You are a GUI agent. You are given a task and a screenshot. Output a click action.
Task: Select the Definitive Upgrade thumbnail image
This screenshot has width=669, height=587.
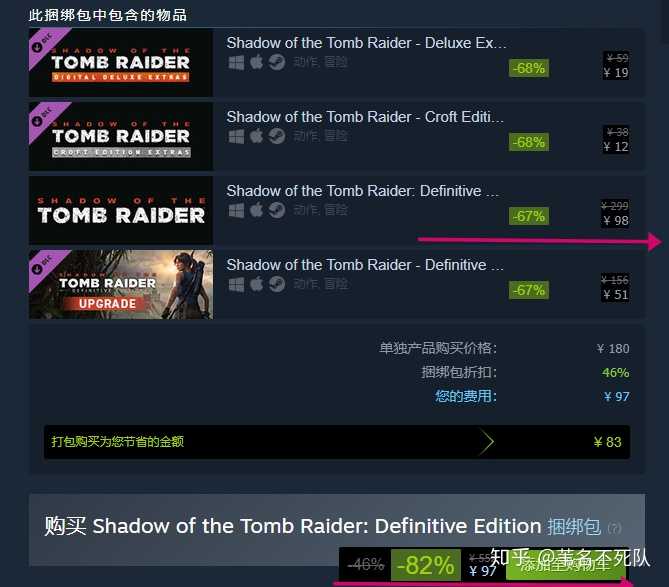click(x=121, y=285)
